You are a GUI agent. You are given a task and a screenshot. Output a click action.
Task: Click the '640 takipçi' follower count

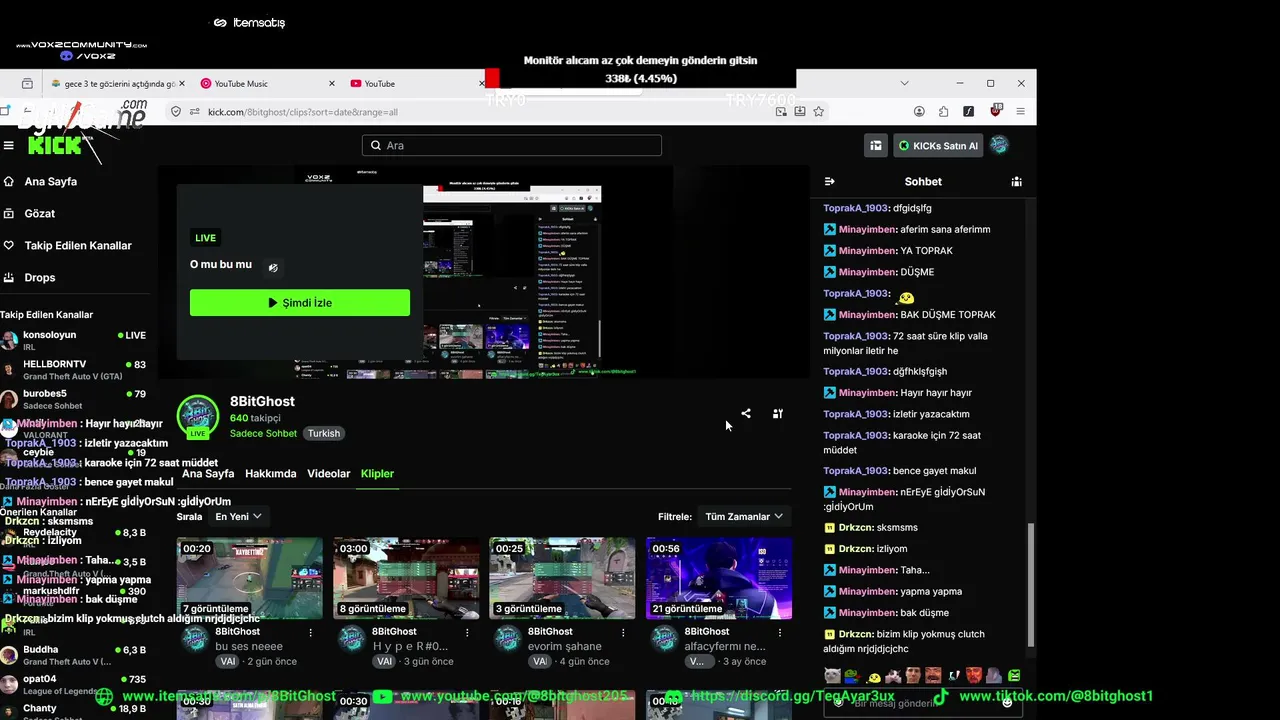[x=255, y=418]
